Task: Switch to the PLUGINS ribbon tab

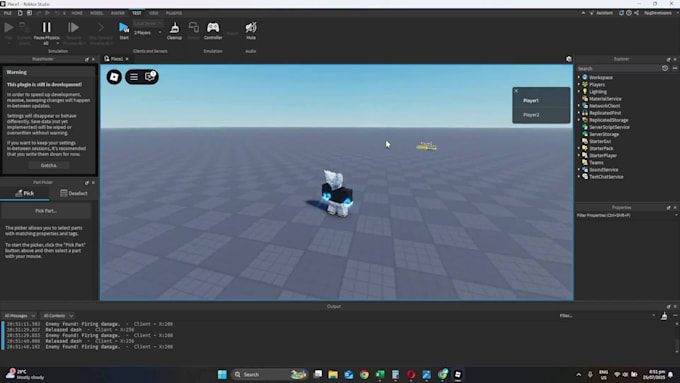Action: [x=174, y=13]
